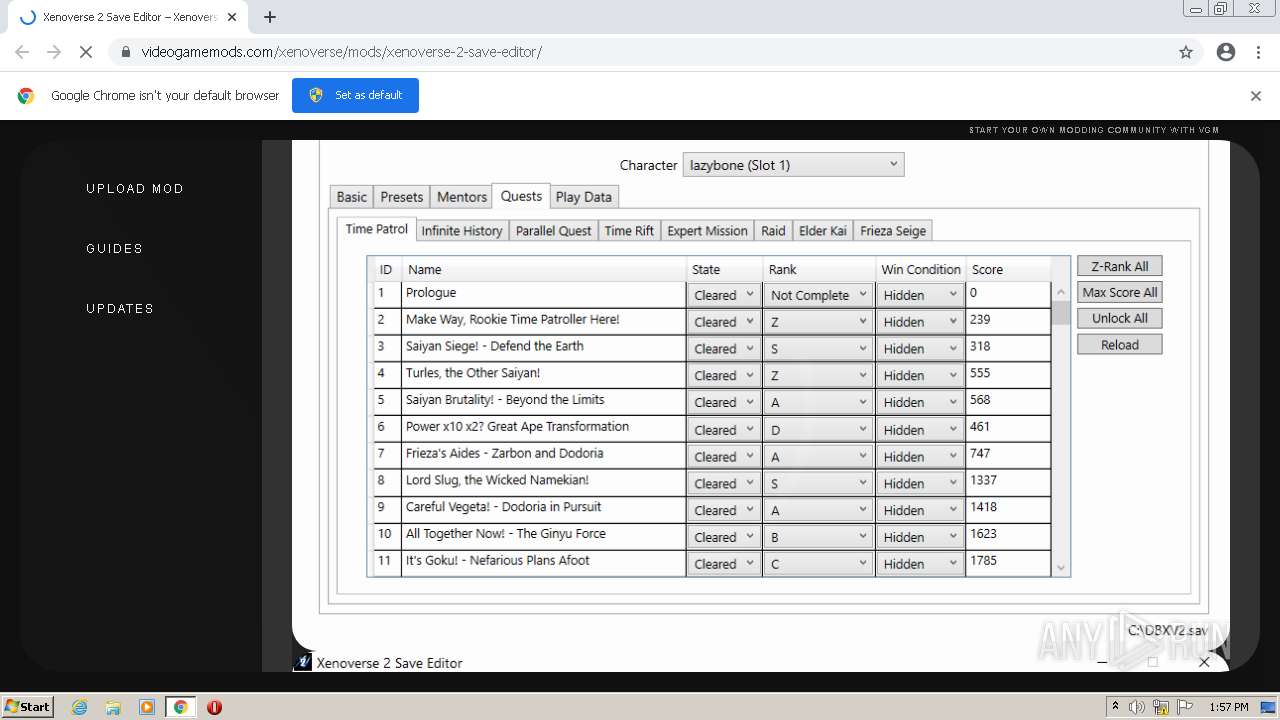1280x720 pixels.
Task: Switch to the Basic tab
Action: [x=351, y=197]
